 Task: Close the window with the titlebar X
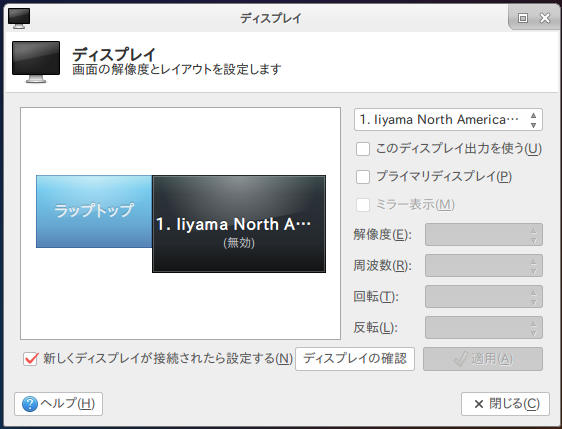click(x=545, y=18)
